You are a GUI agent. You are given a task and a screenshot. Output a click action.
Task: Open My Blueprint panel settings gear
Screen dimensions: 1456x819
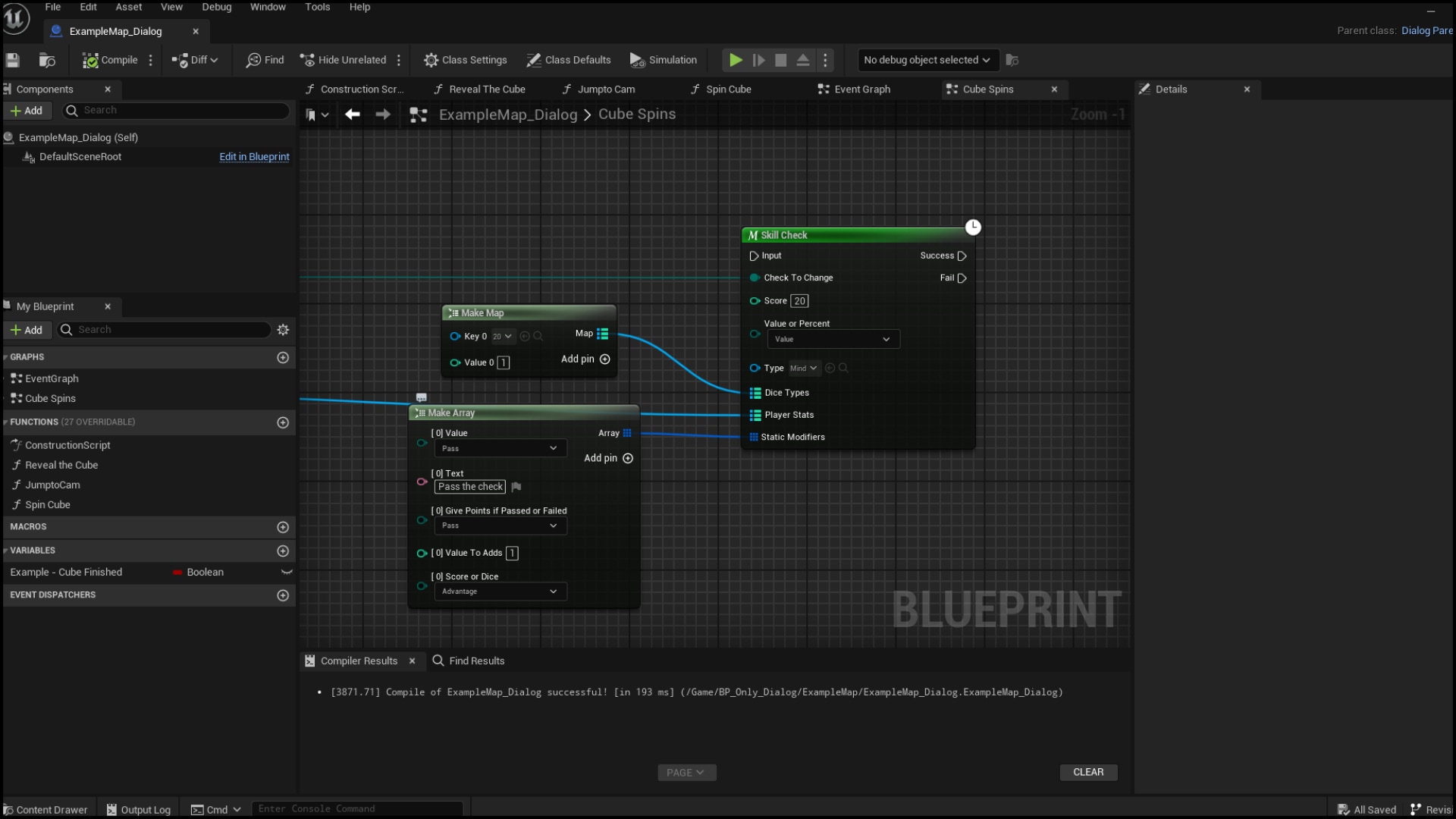tap(283, 330)
